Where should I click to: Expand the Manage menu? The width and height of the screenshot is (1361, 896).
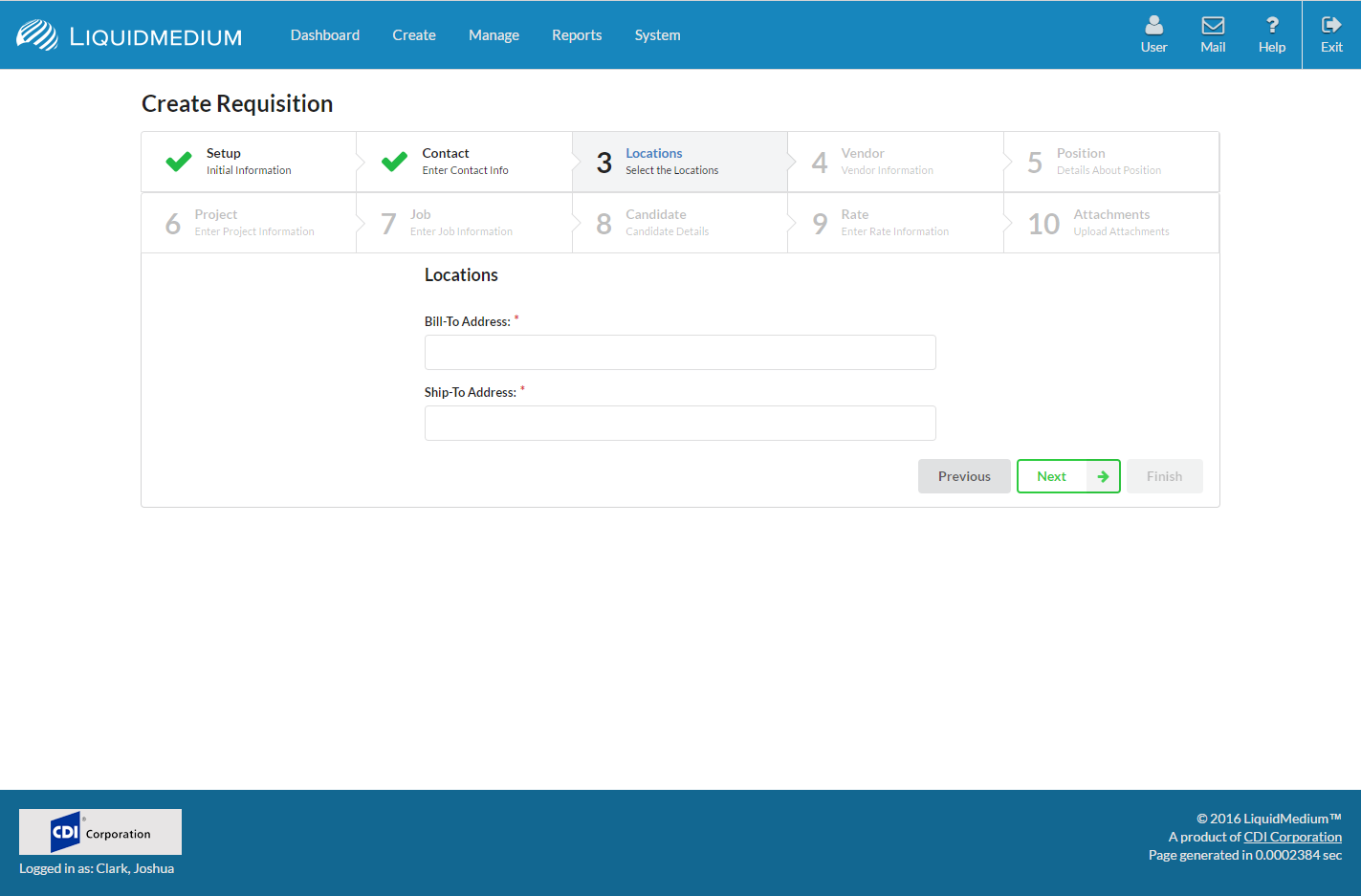(x=494, y=35)
